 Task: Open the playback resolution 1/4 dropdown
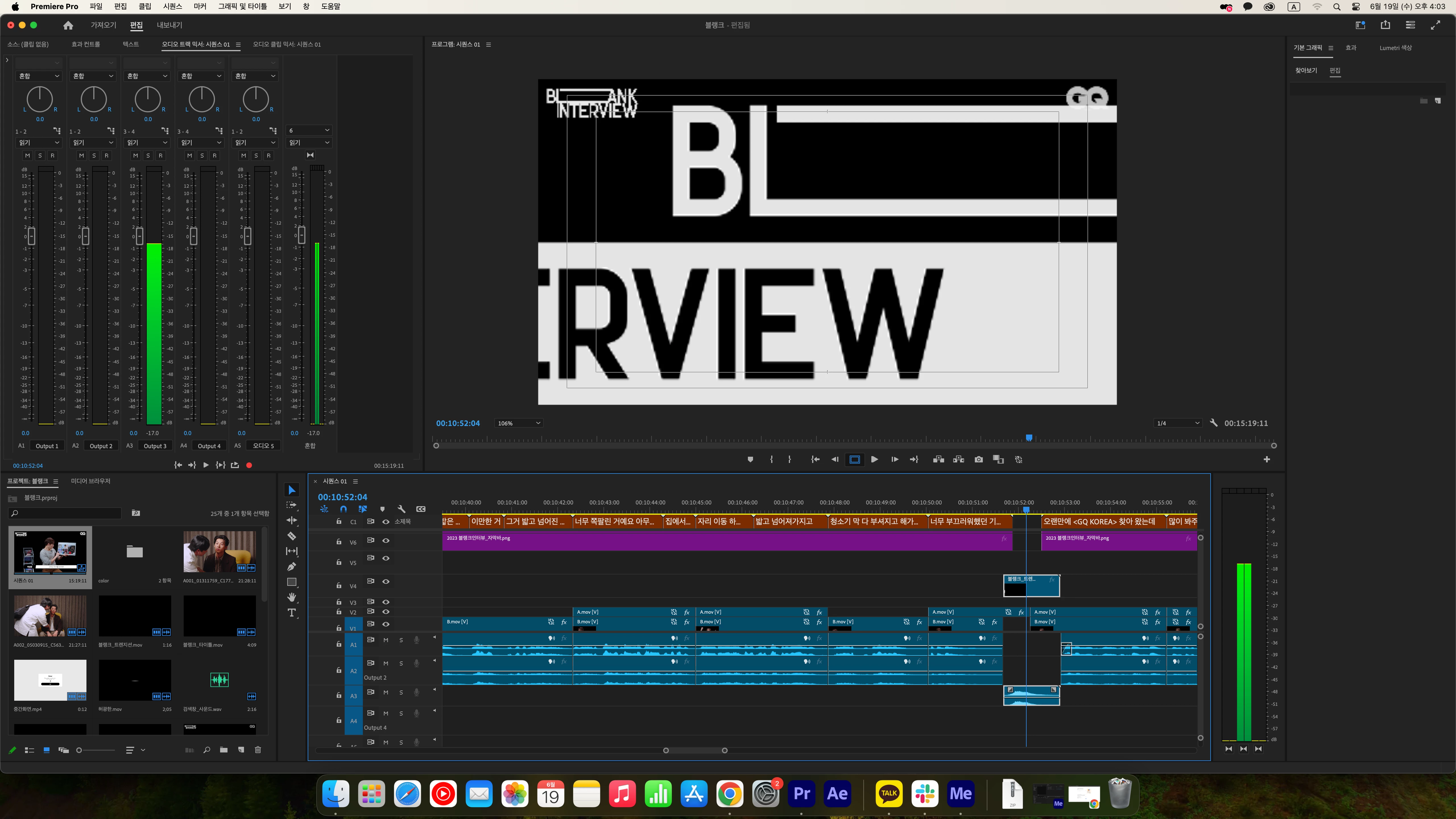1177,423
